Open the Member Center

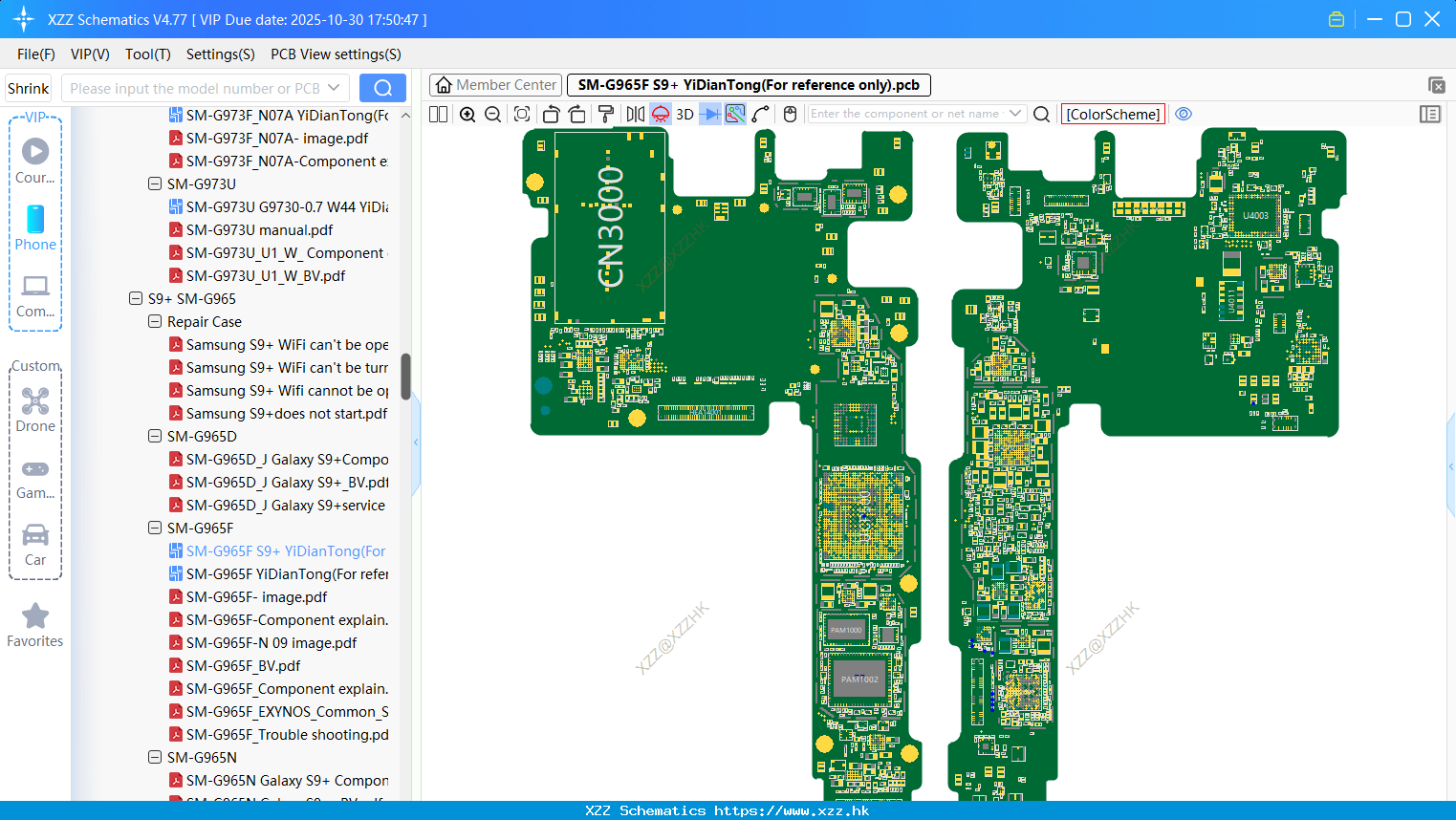tap(495, 85)
